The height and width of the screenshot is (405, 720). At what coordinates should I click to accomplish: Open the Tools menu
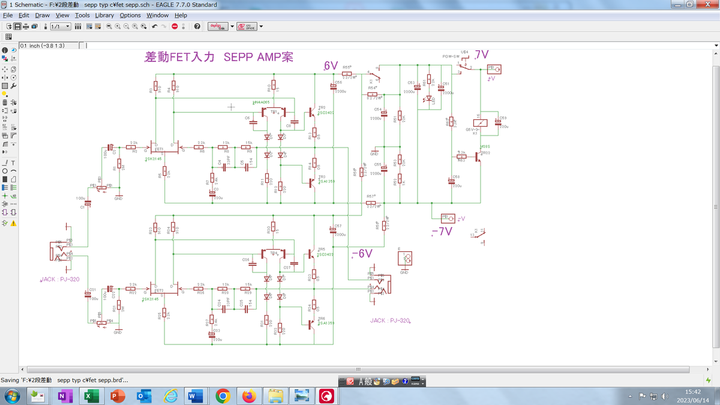click(82, 16)
